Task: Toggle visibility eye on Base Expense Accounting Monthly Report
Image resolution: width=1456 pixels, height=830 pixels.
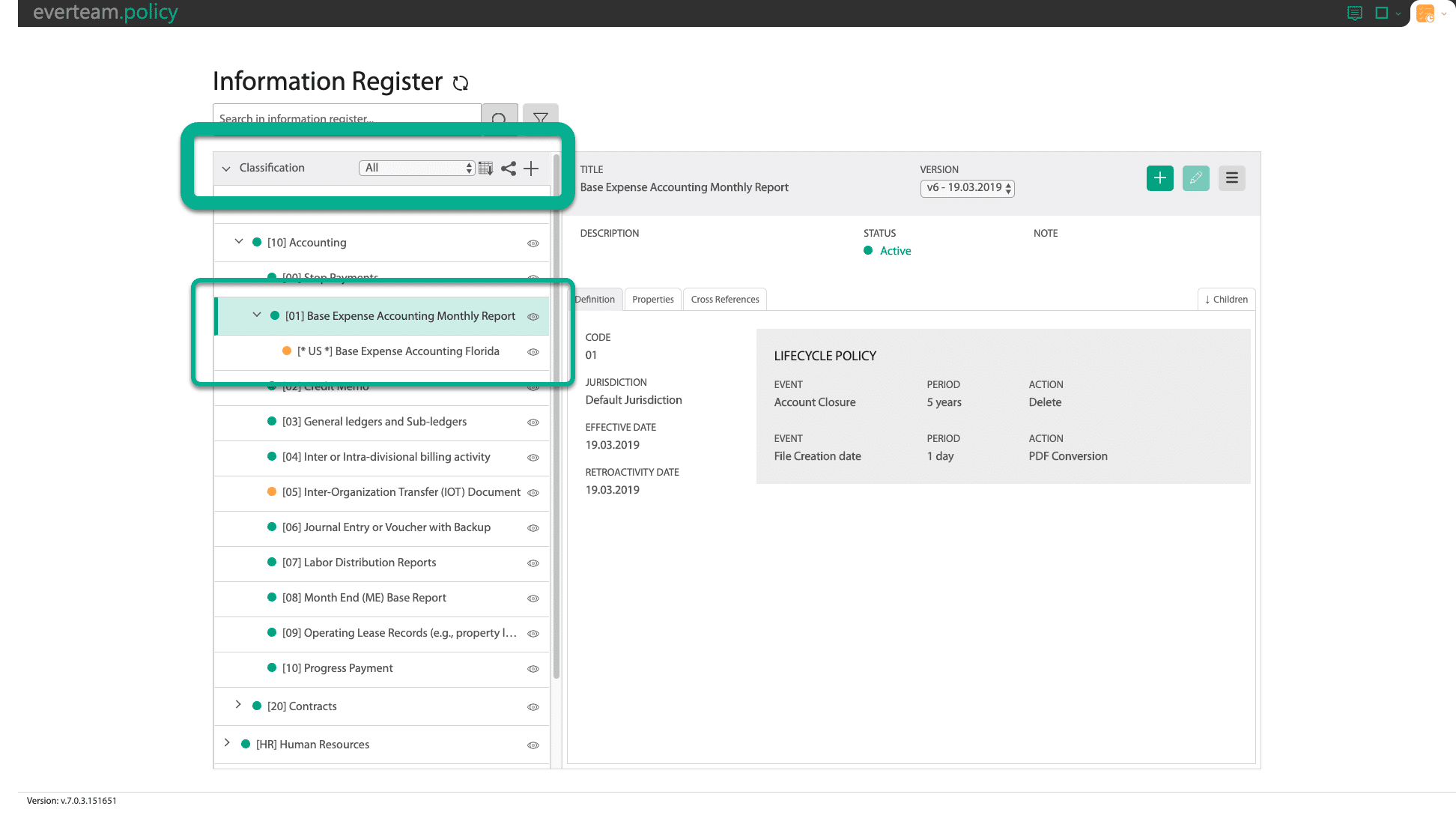Action: point(533,316)
